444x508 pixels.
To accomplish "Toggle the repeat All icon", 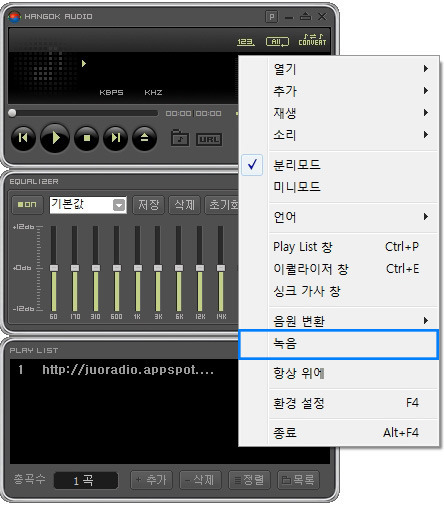I will point(277,42).
